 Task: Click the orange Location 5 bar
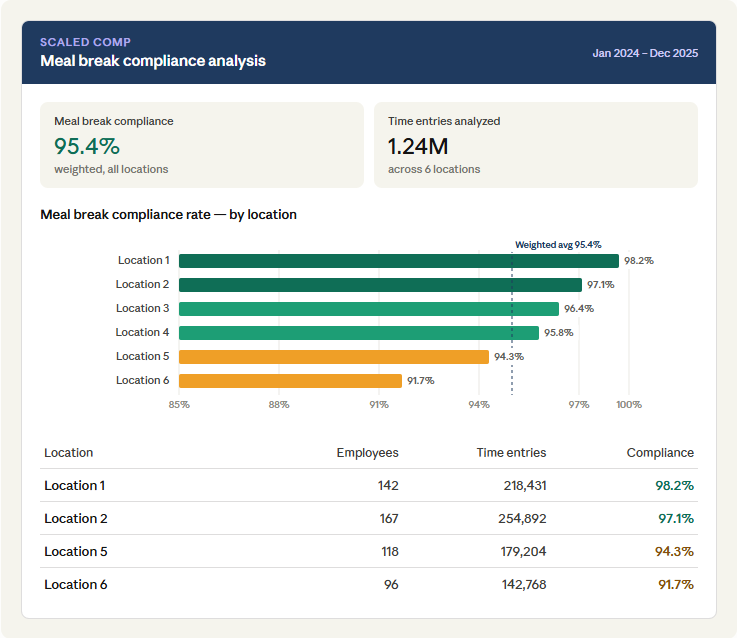coord(334,357)
